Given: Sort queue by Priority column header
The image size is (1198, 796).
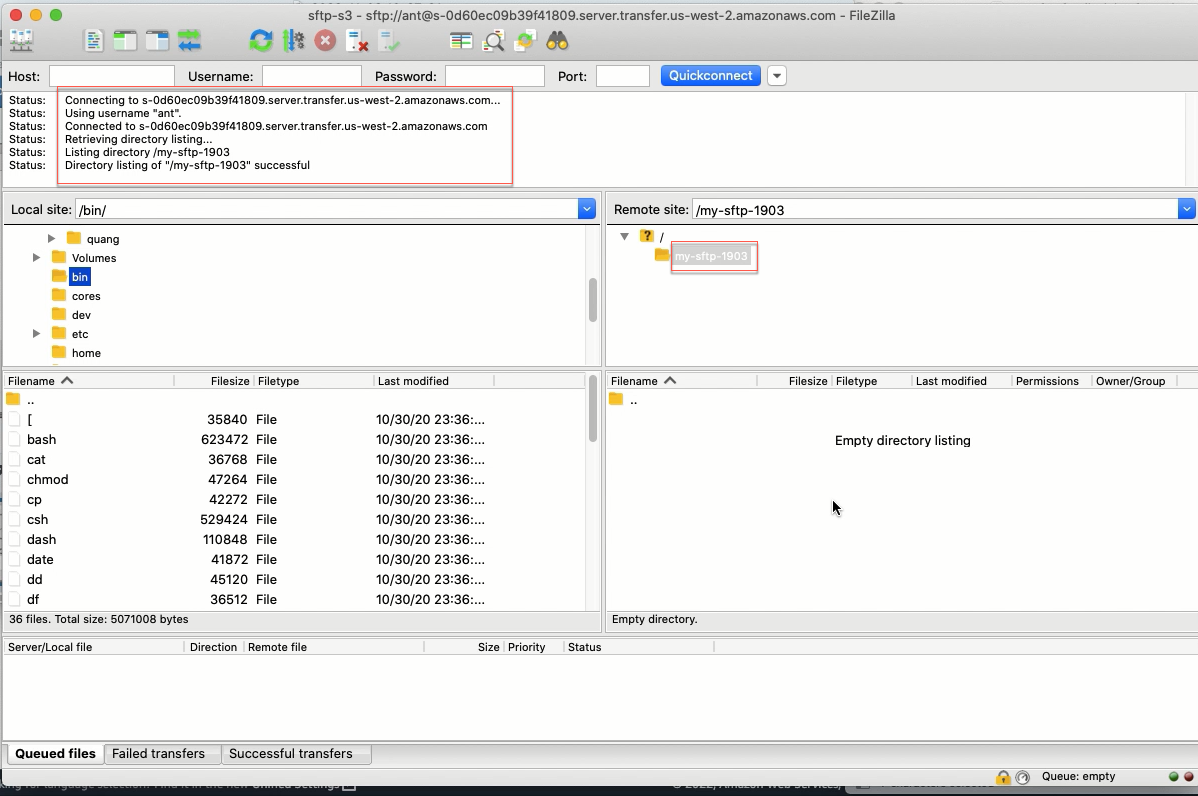Looking at the screenshot, I should [x=533, y=647].
